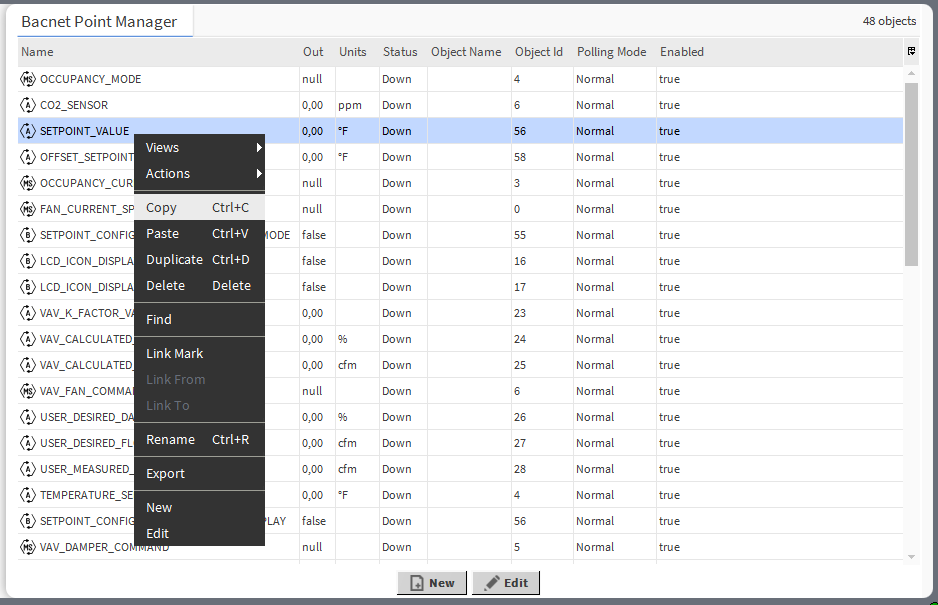The height and width of the screenshot is (605, 938).
Task: Click the binary icon beside LCD_ICON_DISPLA
Action: [27, 260]
